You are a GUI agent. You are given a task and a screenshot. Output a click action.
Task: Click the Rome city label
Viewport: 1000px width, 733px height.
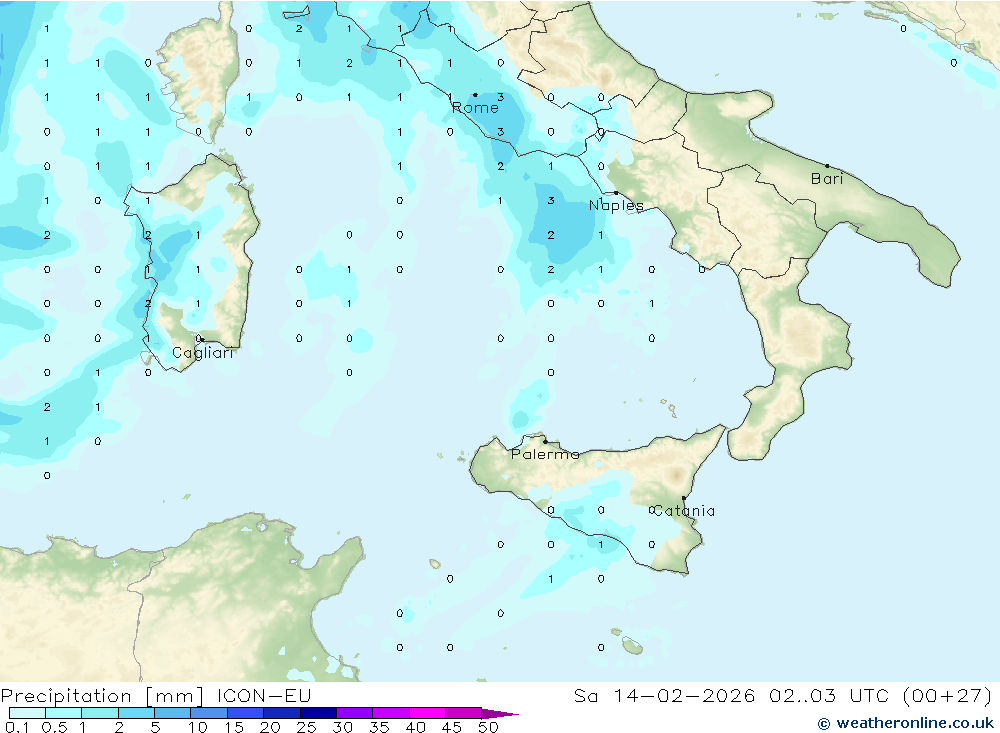click(475, 108)
